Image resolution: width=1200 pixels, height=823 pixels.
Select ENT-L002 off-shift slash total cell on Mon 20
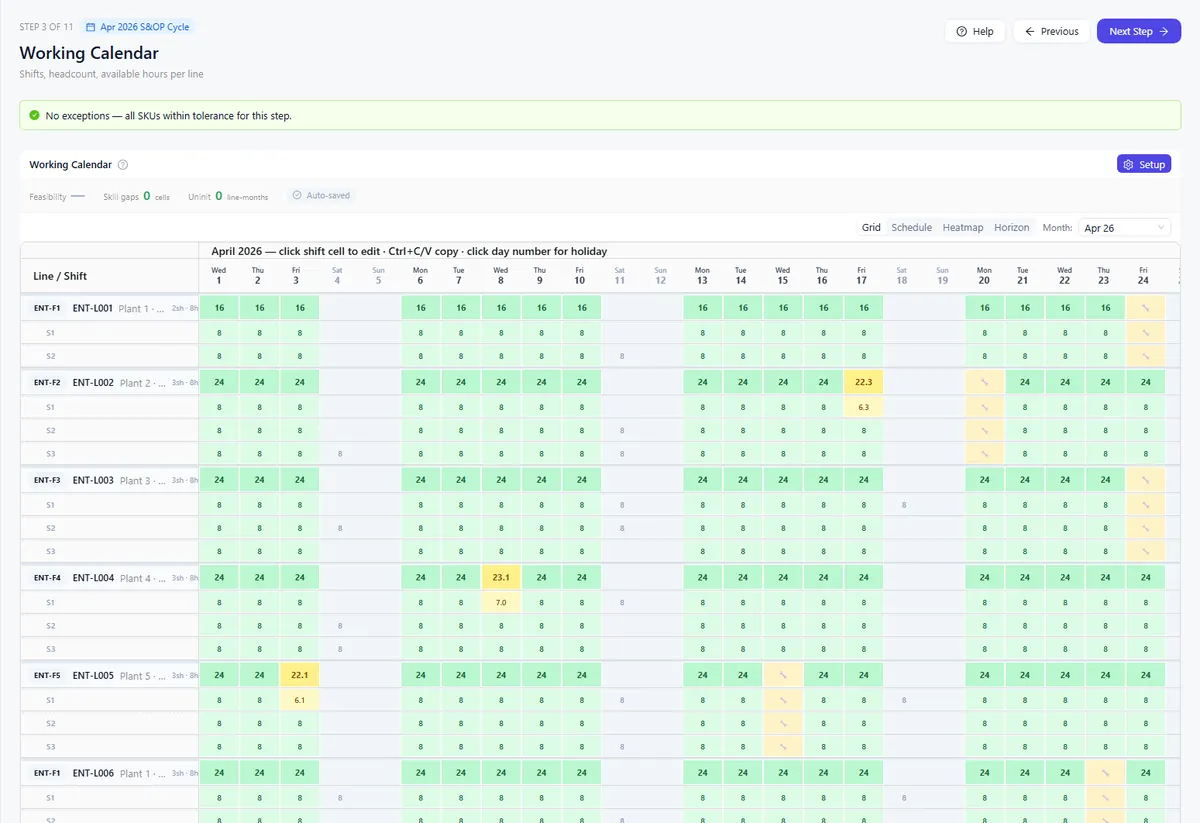point(985,382)
